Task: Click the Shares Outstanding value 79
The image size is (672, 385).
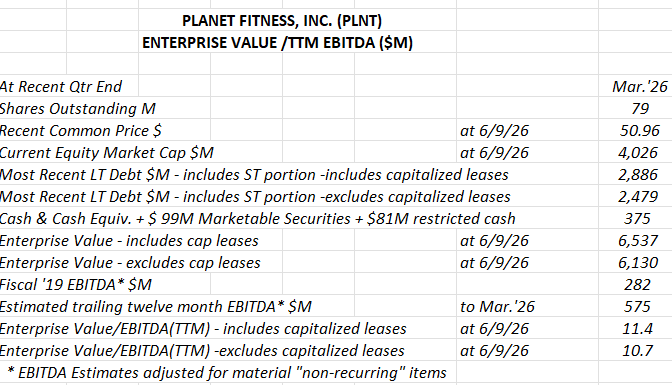Action: click(x=640, y=108)
